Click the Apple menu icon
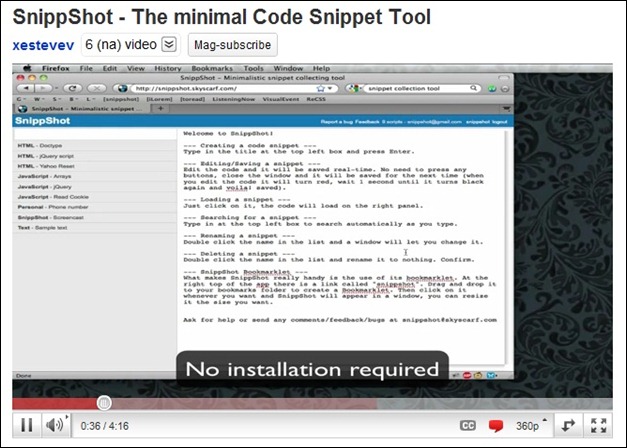Viewport: 627px width, 448px height. tap(27, 68)
